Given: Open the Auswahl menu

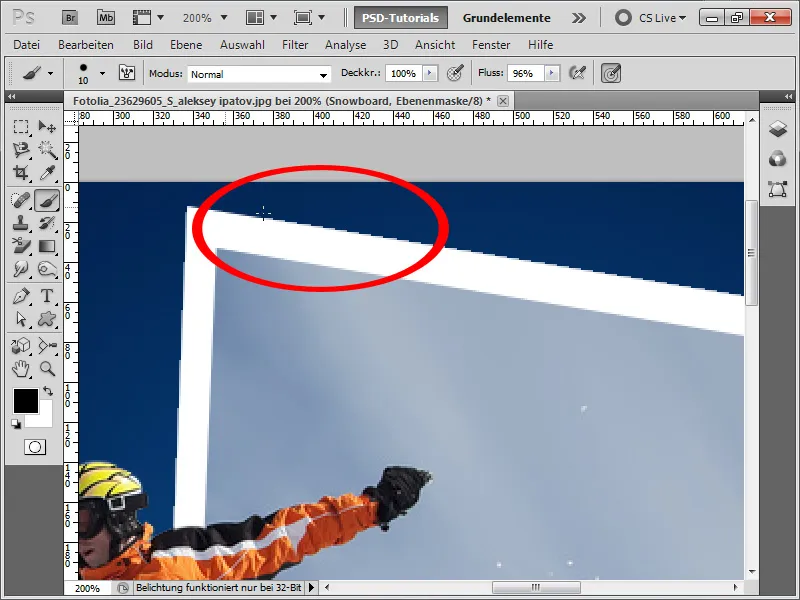Looking at the screenshot, I should [x=242, y=45].
